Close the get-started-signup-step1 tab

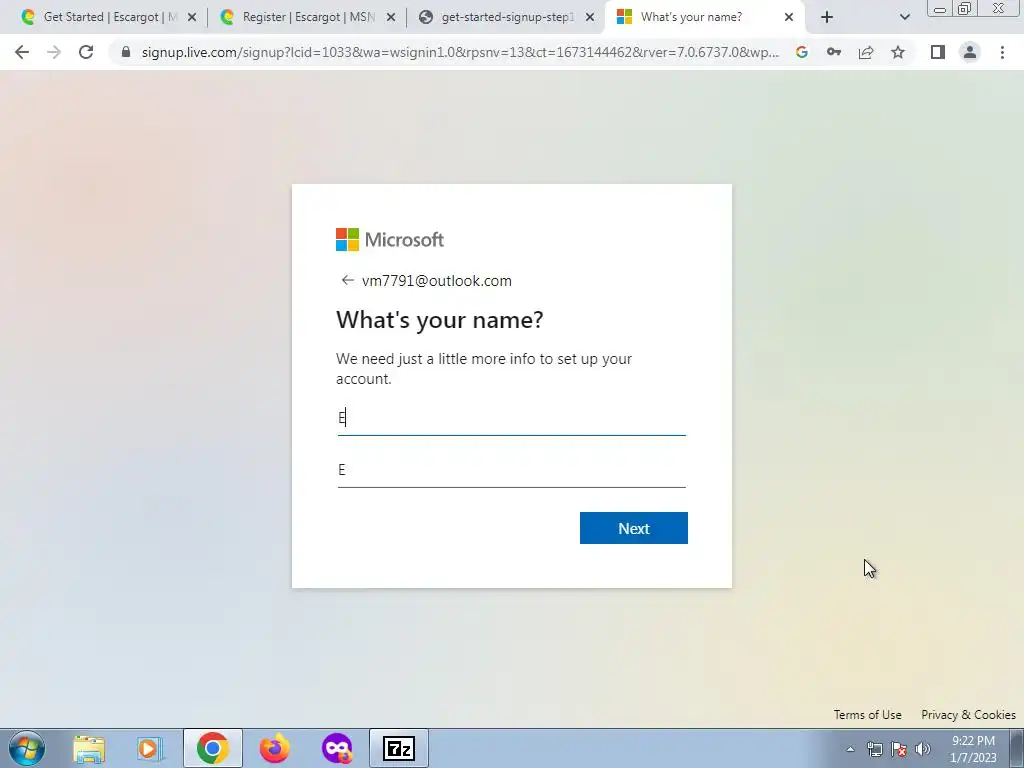coord(590,17)
